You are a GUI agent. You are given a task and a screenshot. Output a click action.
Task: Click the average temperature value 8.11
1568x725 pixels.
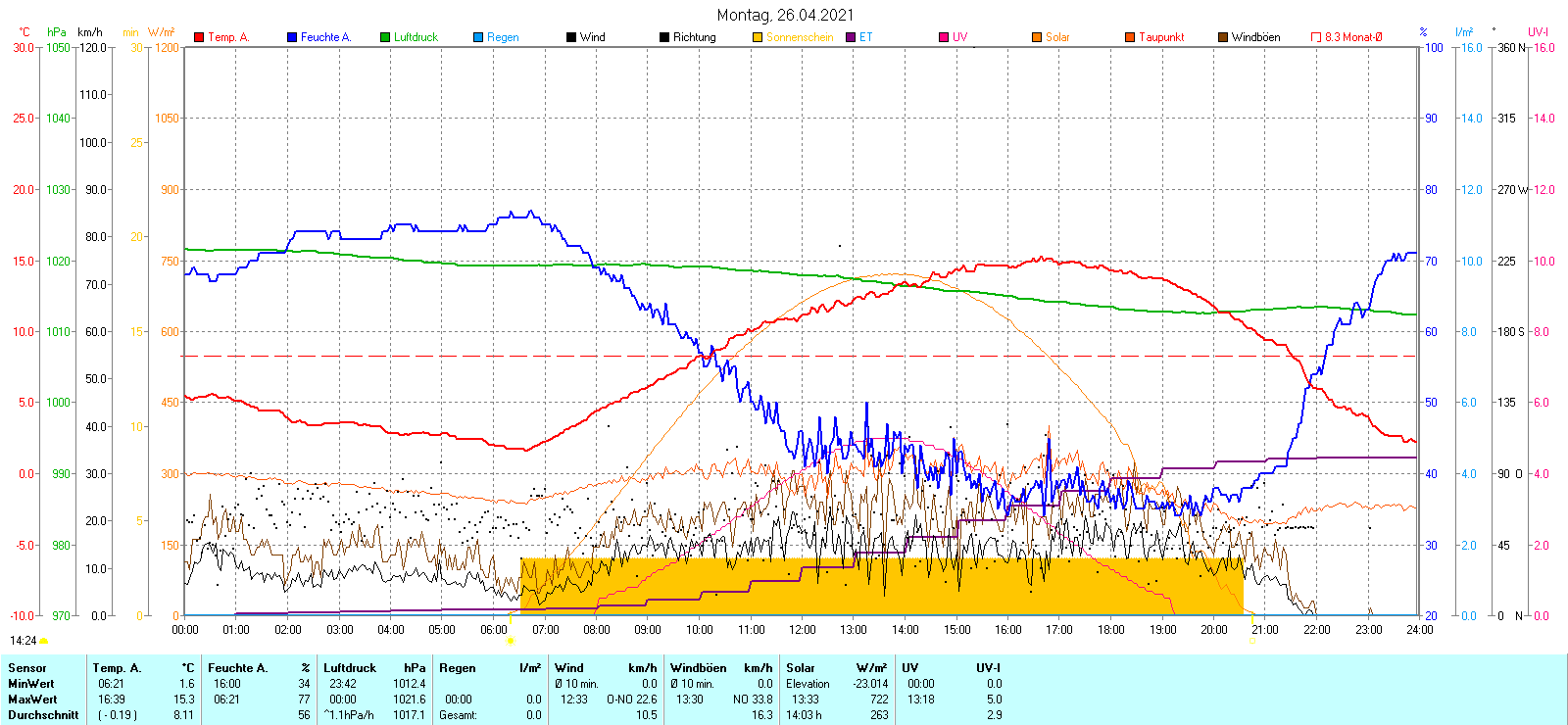click(x=183, y=715)
